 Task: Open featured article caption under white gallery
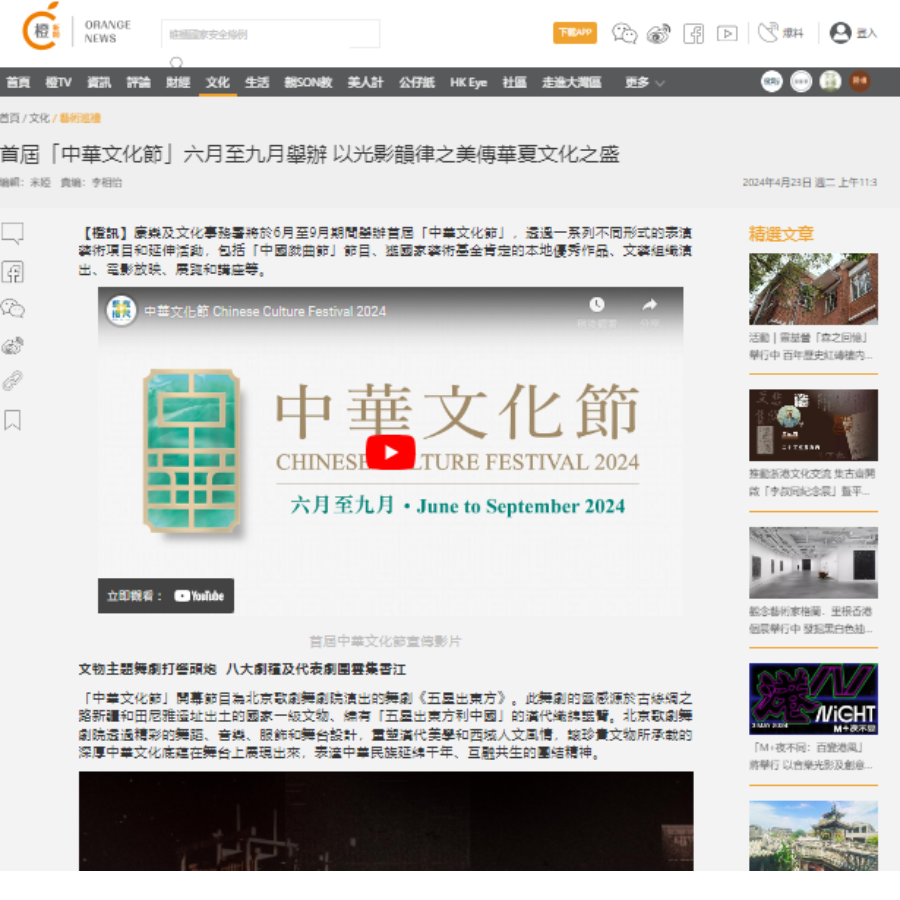[x=811, y=620]
